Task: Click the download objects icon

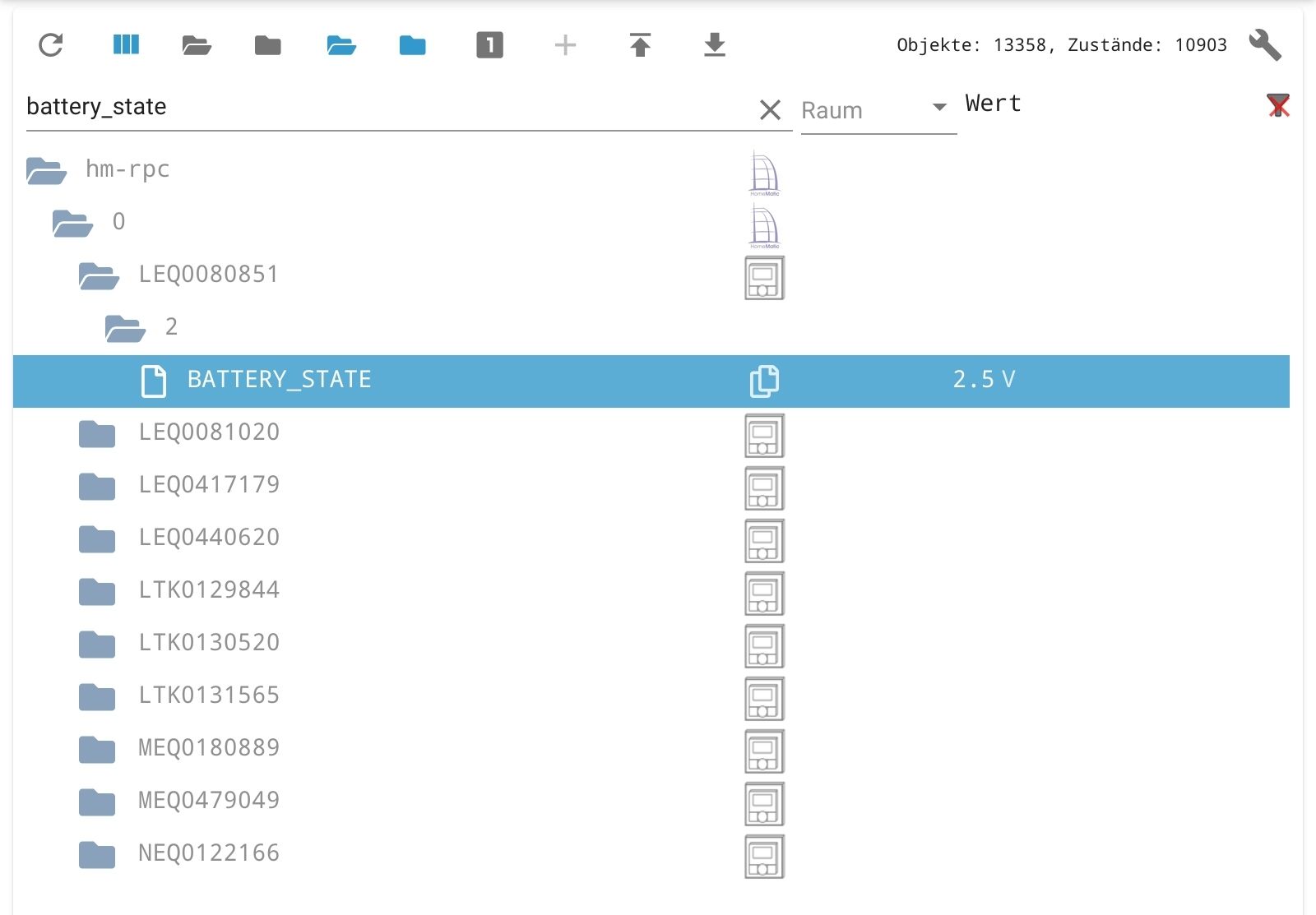Action: pyautogui.click(x=713, y=45)
